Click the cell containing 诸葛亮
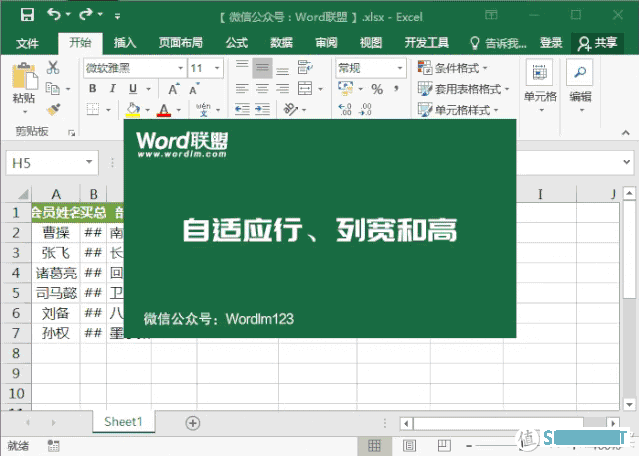The image size is (639, 456). [56, 273]
